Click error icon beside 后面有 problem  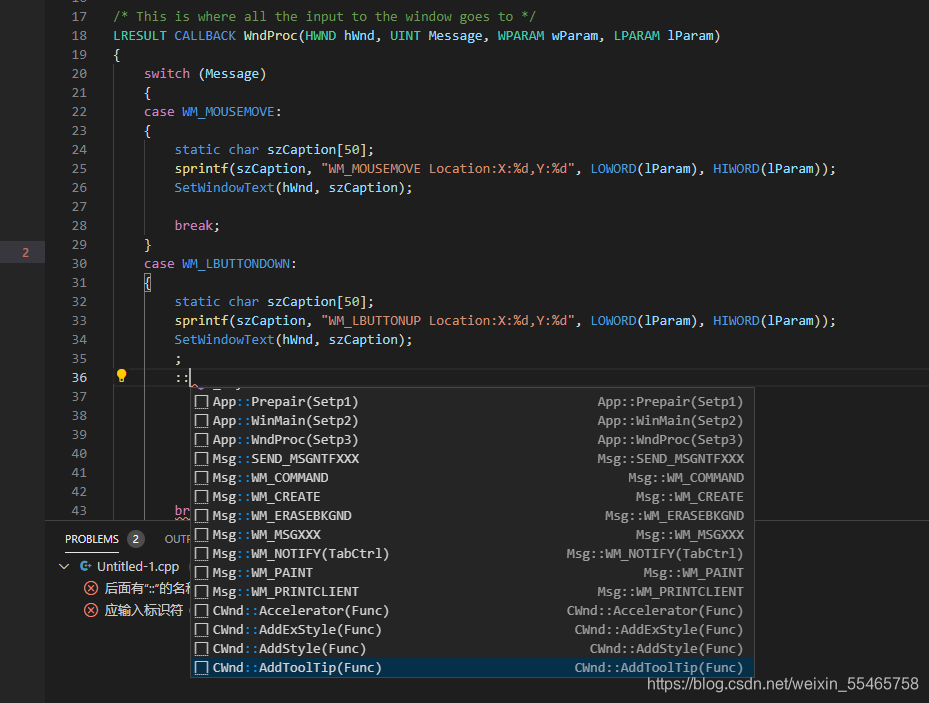[91, 588]
